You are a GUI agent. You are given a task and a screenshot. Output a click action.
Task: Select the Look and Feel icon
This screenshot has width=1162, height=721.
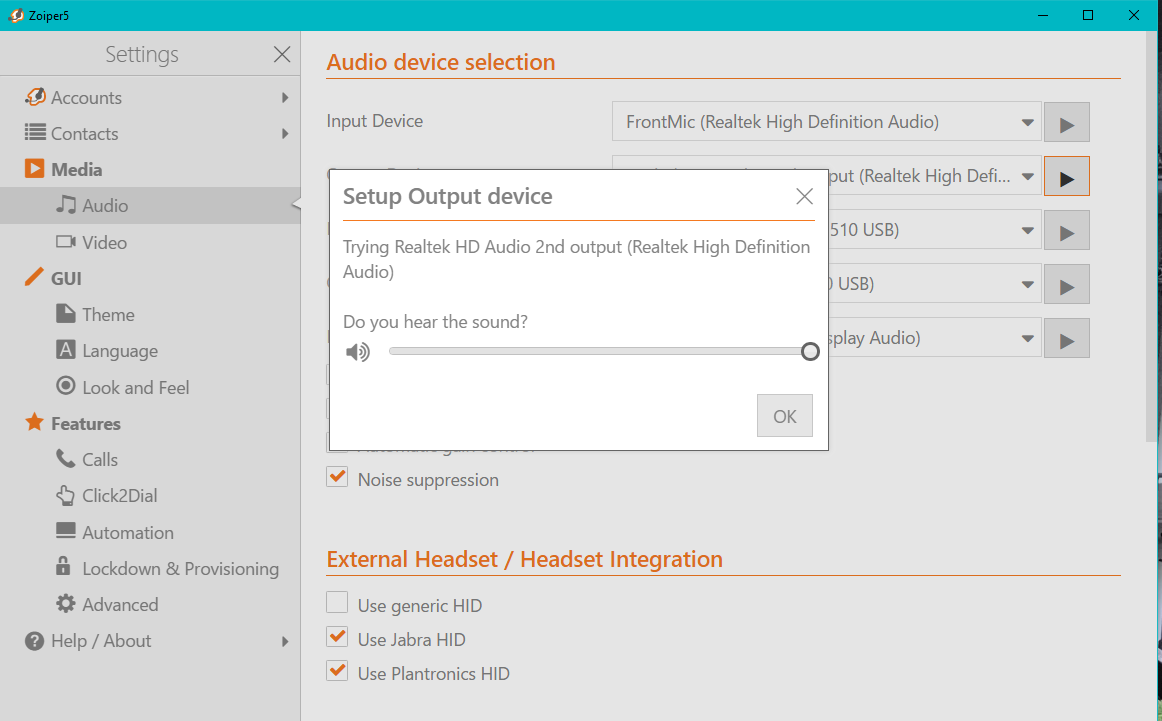[66, 387]
